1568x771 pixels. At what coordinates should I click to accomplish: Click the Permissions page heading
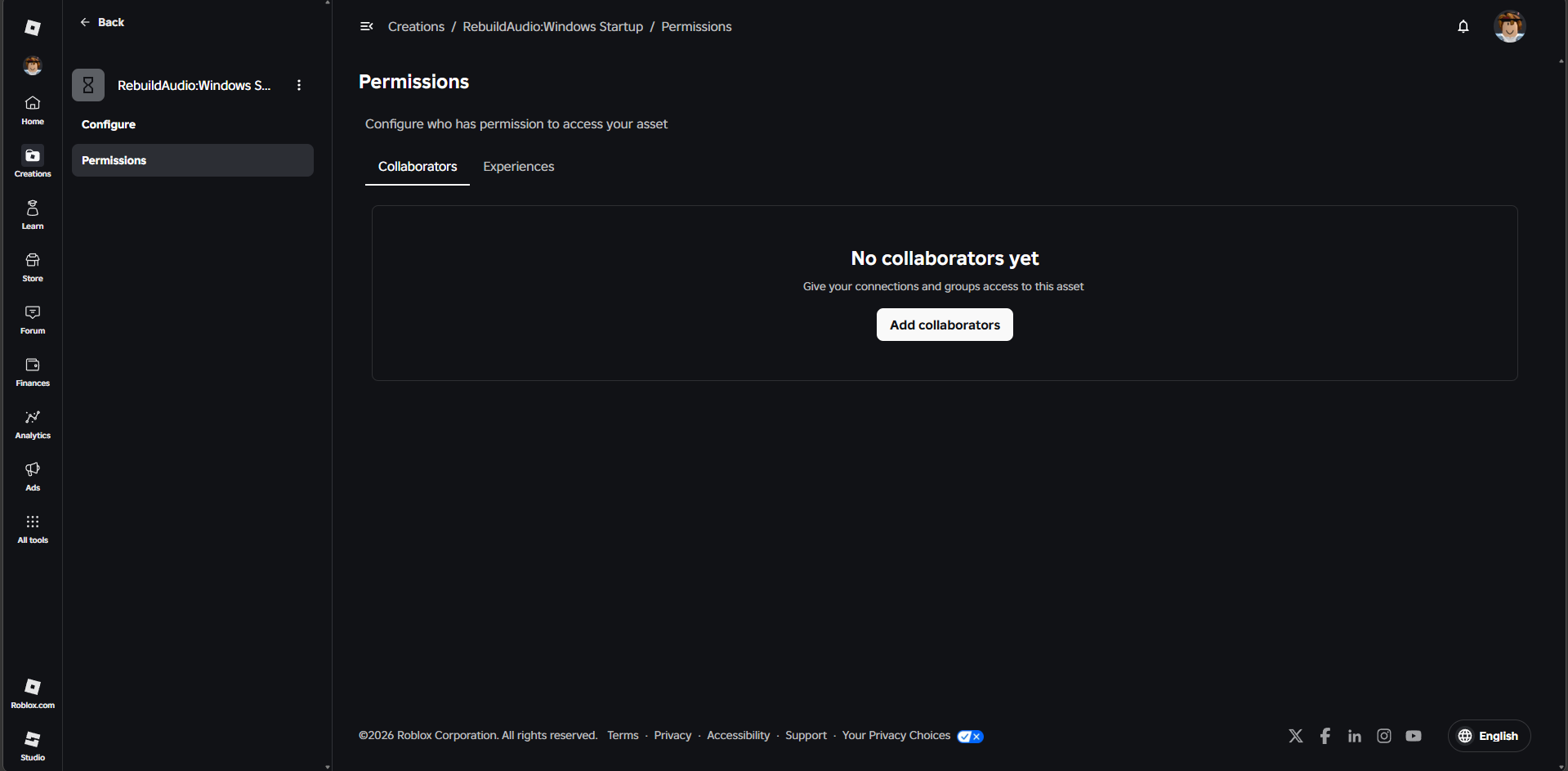[414, 82]
